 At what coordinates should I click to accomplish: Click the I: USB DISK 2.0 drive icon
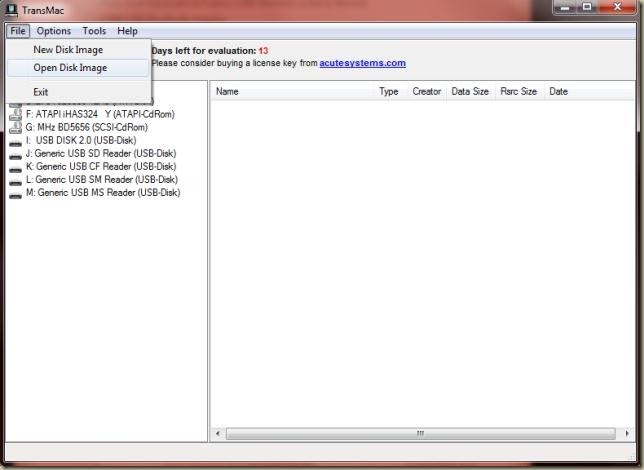(x=16, y=143)
